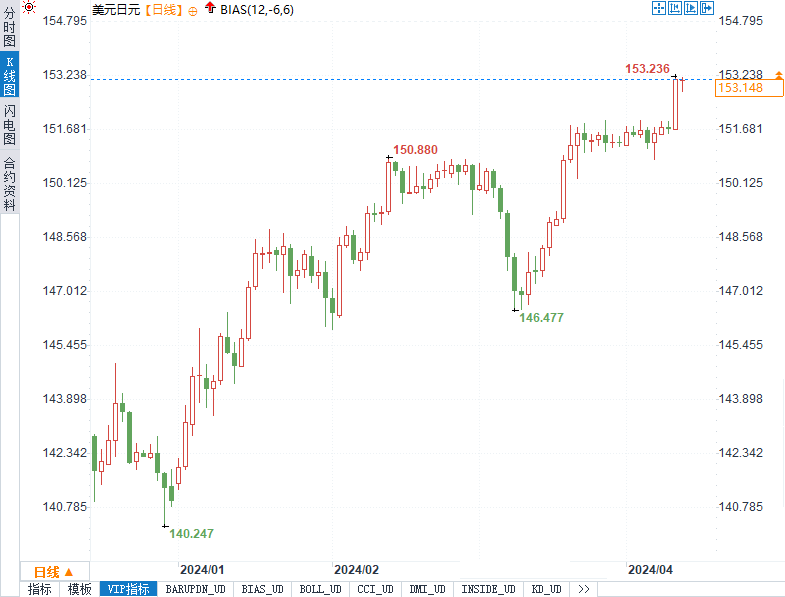Click the orange double-arrow on price axis
This screenshot has height=597, width=785.
coord(777,75)
